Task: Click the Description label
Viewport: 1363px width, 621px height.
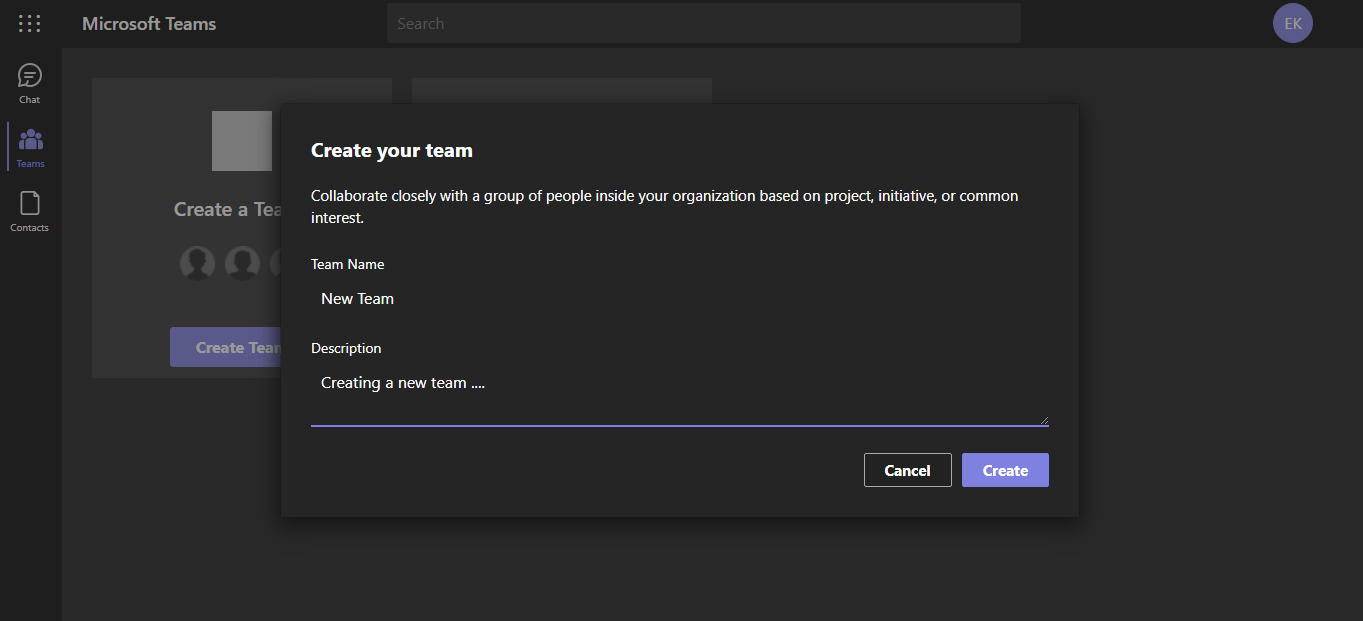Action: 346,348
